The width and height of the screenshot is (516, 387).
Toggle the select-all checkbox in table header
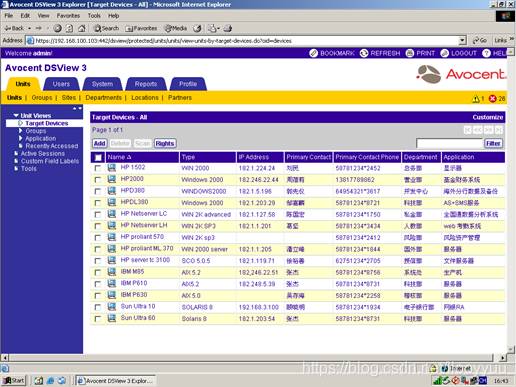point(98,157)
